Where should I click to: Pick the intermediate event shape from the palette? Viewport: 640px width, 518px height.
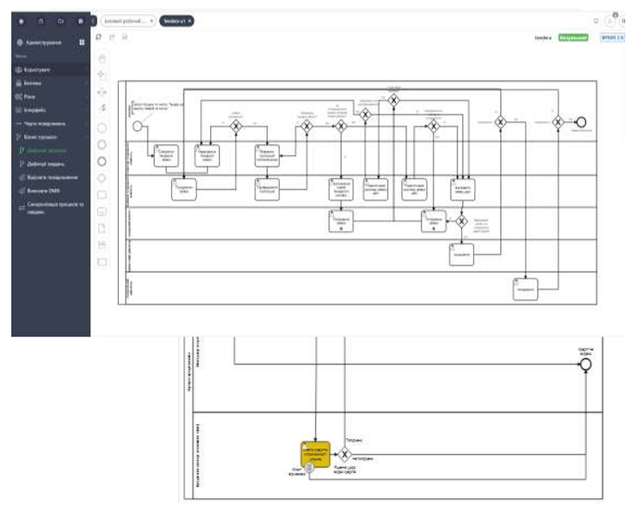102,145
